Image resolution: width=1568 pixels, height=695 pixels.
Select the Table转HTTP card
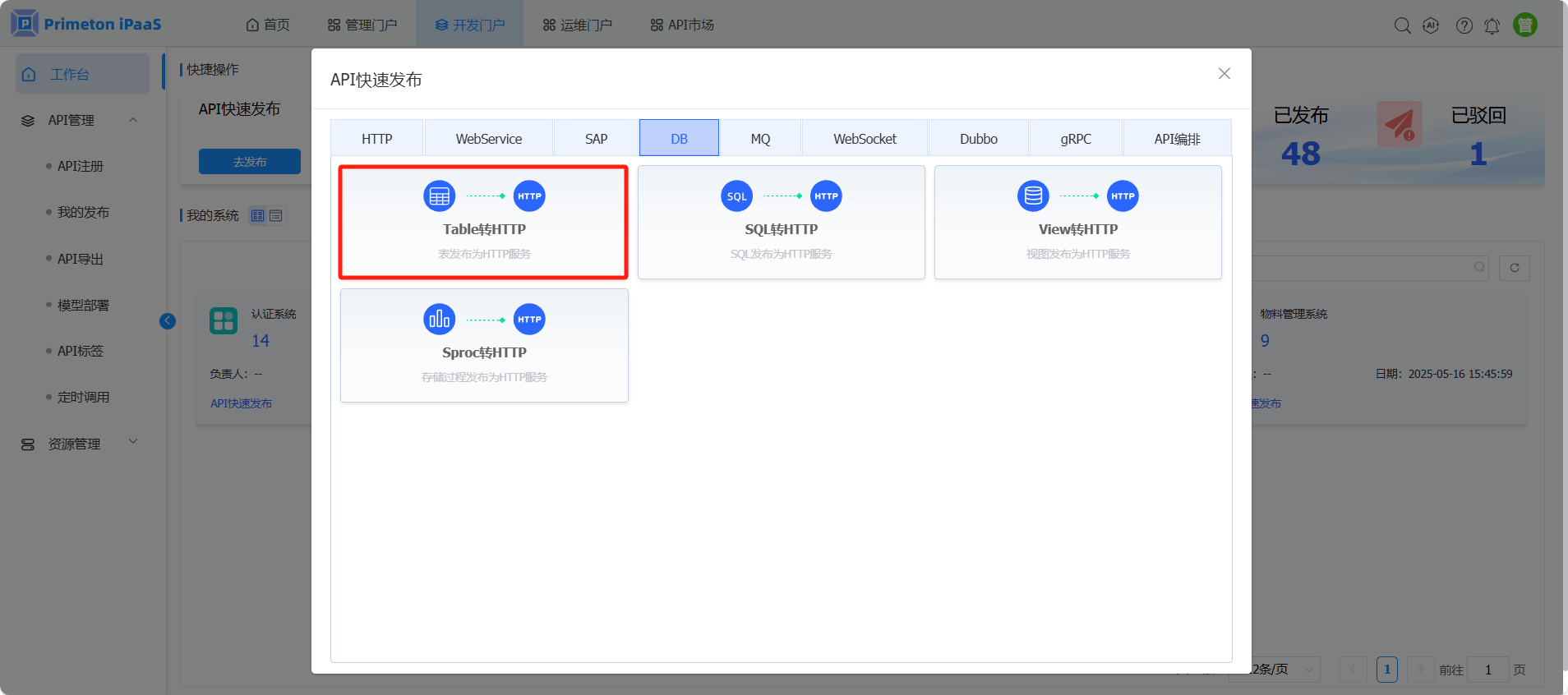[x=483, y=223]
